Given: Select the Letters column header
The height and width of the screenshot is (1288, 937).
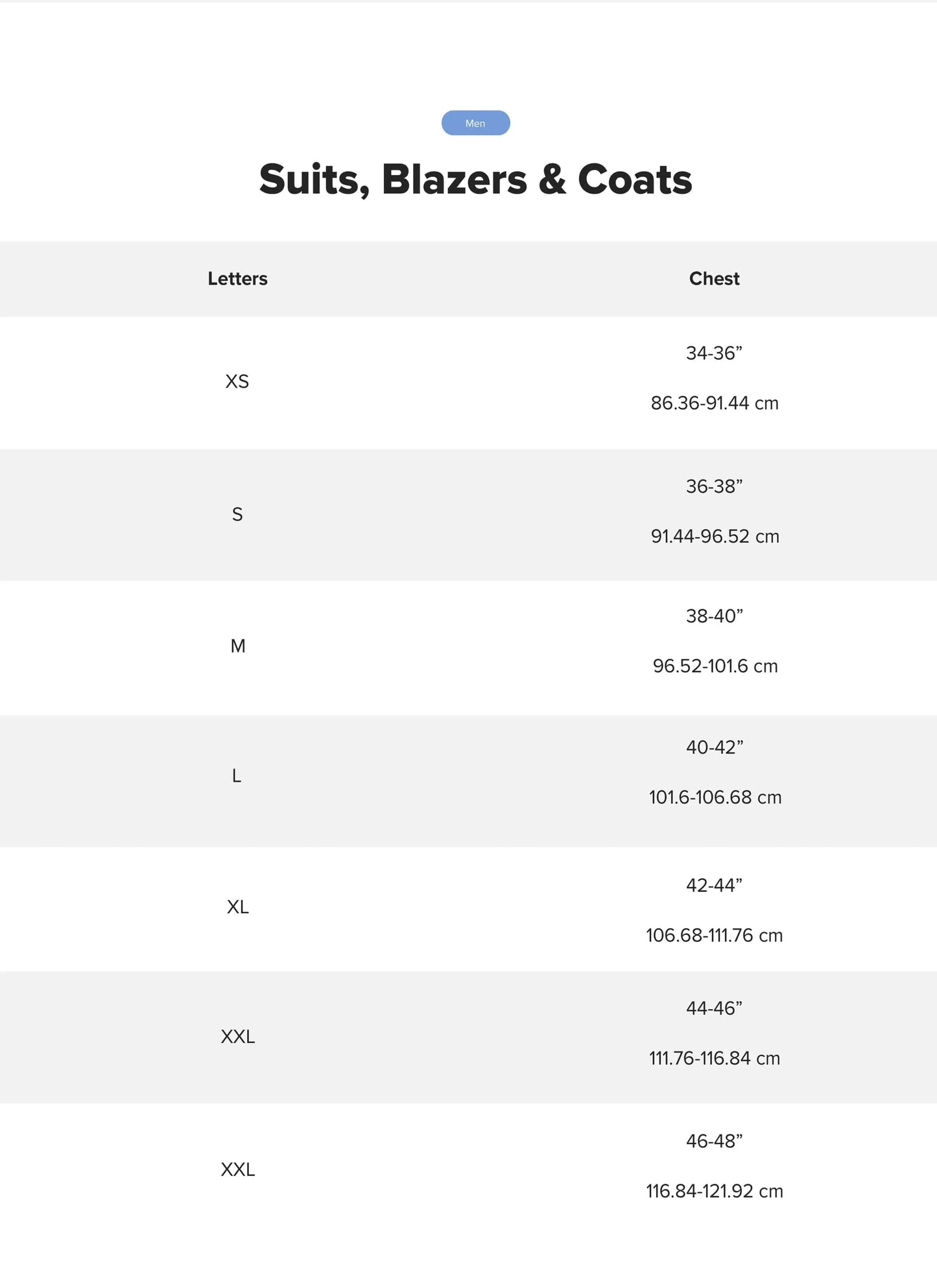Looking at the screenshot, I should 237,279.
